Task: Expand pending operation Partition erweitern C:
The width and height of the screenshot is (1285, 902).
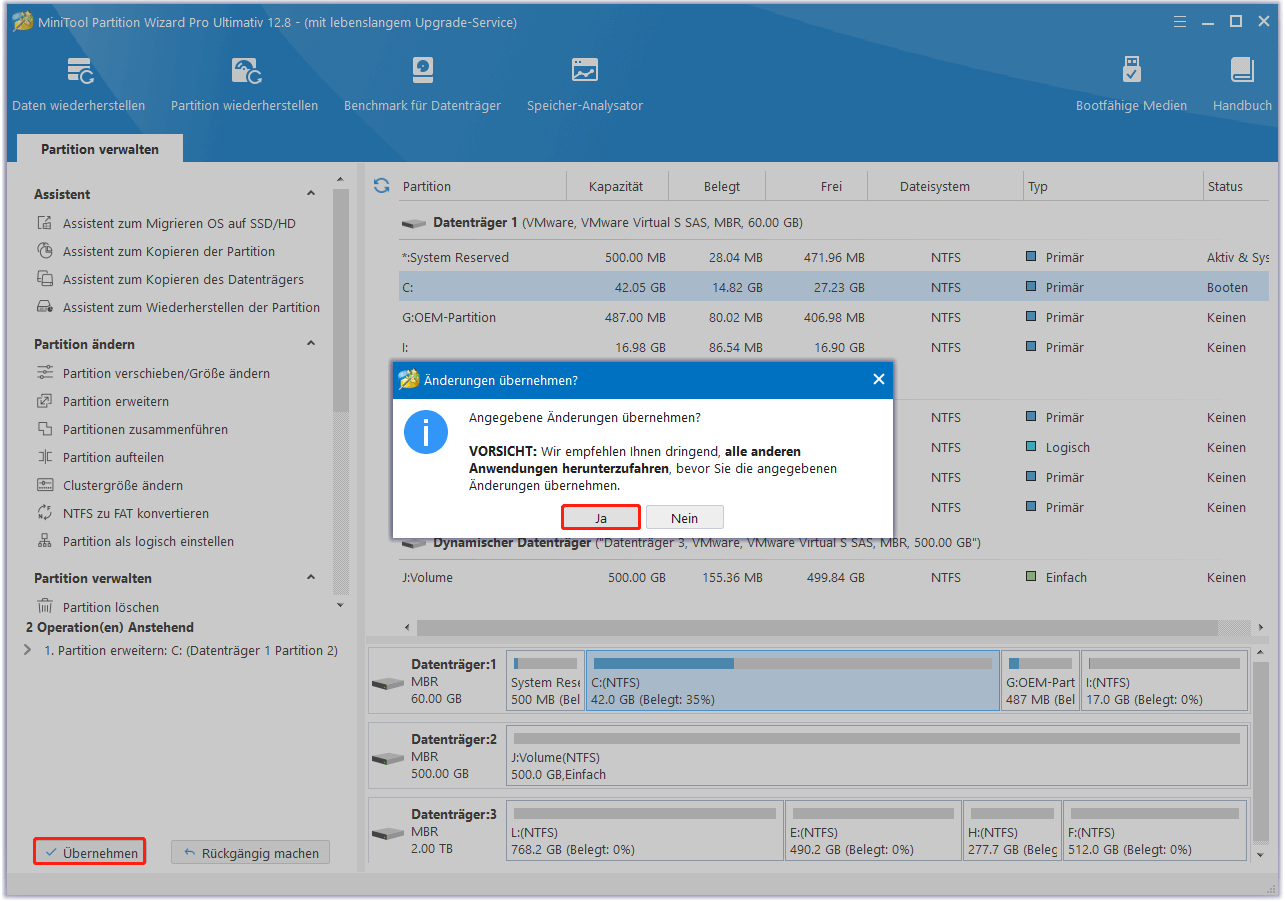Action: pyautogui.click(x=27, y=650)
